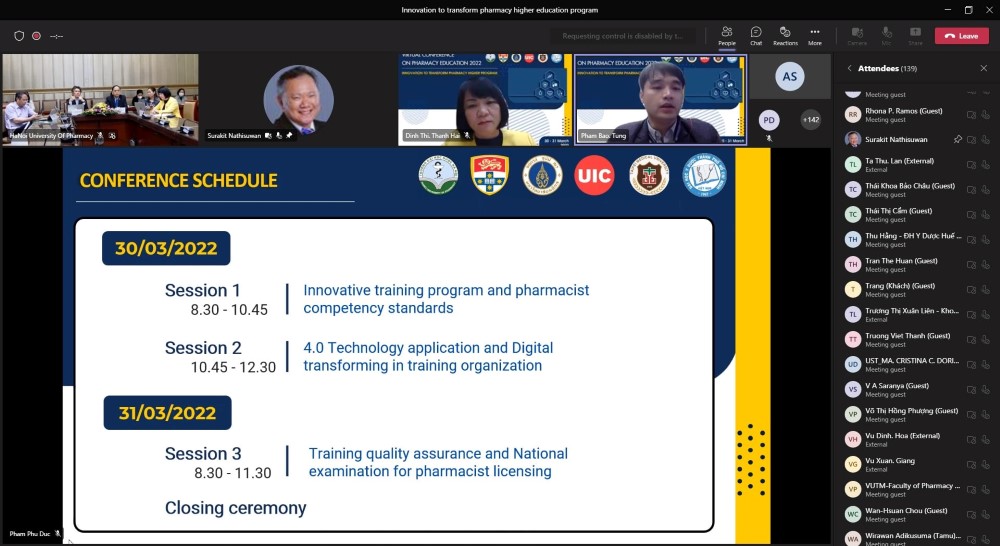The image size is (1000, 546).
Task: Open the meeting Chat
Action: 756,35
